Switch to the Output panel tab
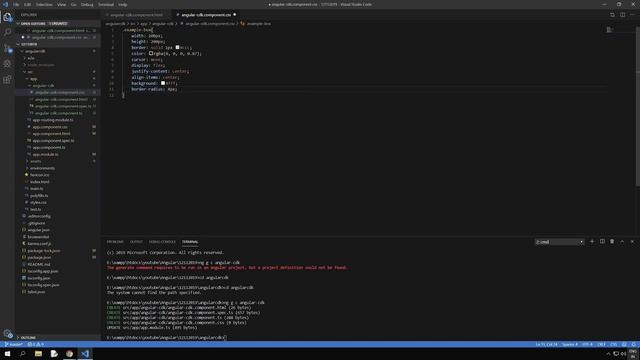 coord(136,242)
